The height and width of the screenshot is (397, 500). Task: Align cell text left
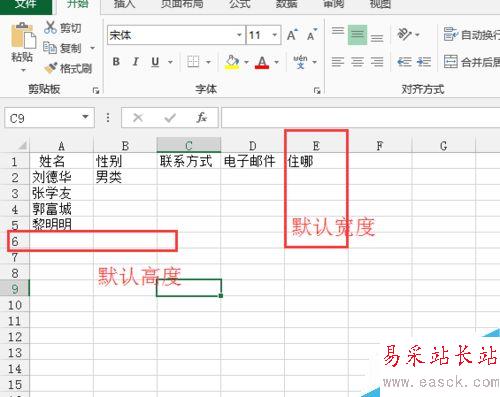pyautogui.click(x=338, y=62)
